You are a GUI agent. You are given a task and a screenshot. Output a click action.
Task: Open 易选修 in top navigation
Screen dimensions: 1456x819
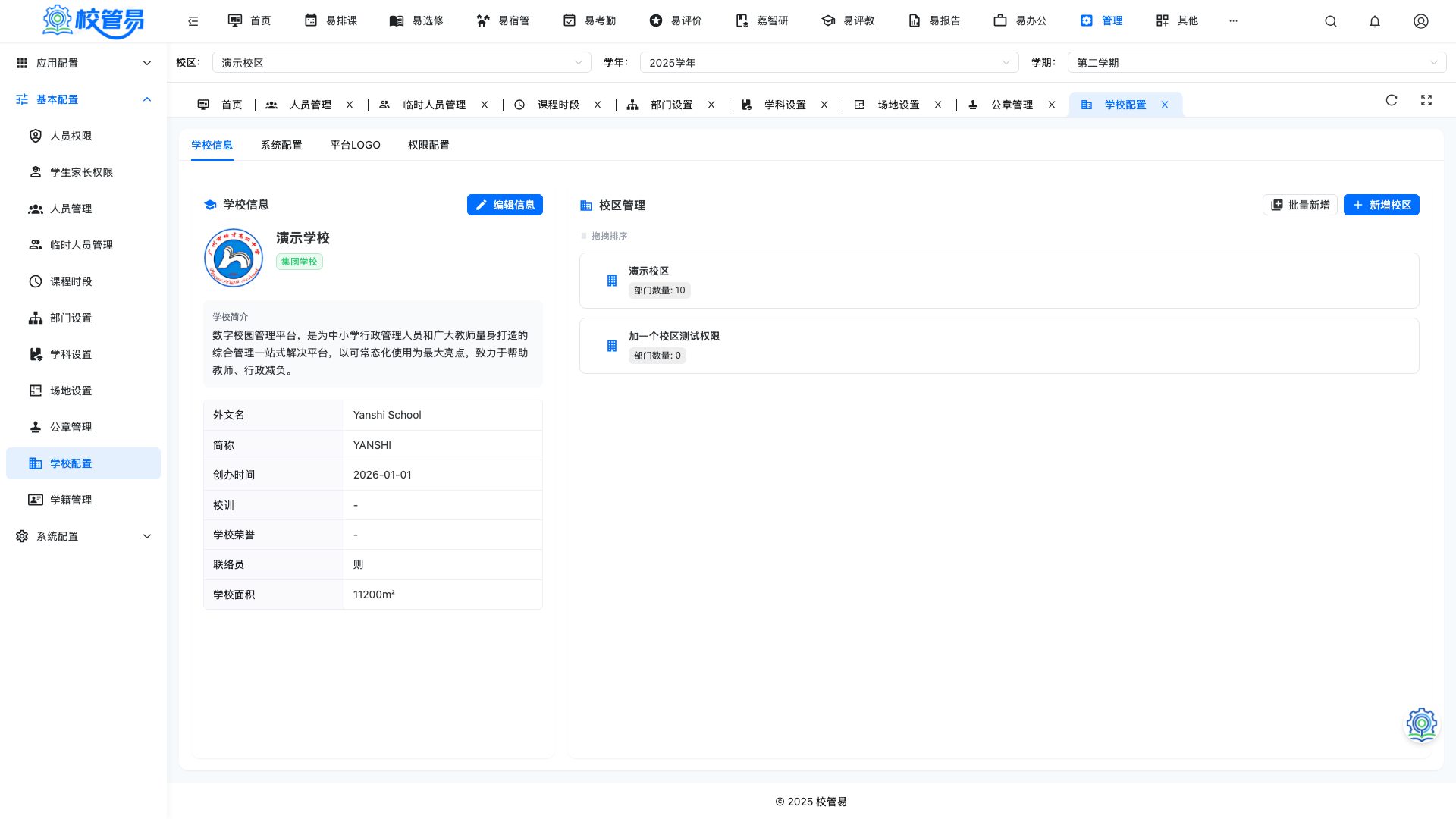[417, 21]
